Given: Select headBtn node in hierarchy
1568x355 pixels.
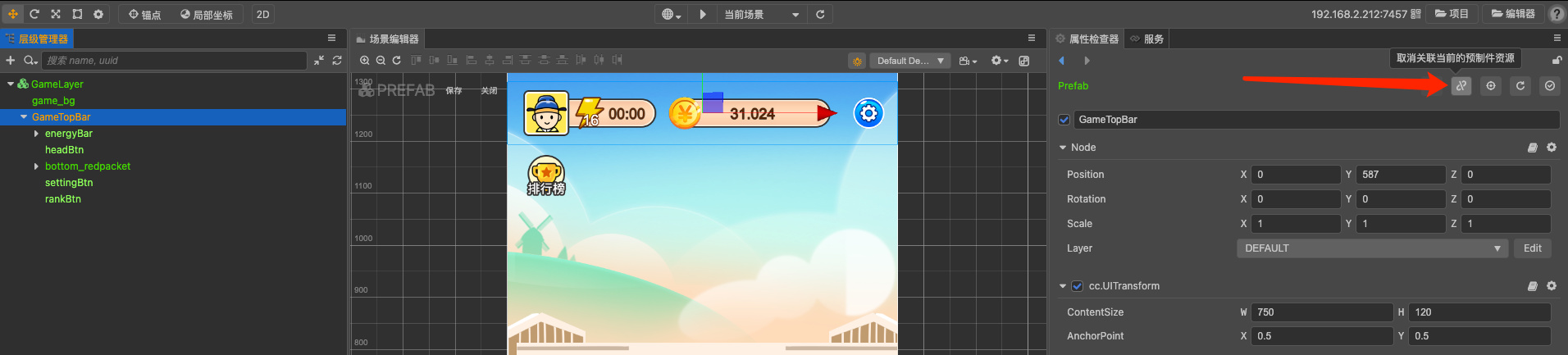Looking at the screenshot, I should point(64,150).
